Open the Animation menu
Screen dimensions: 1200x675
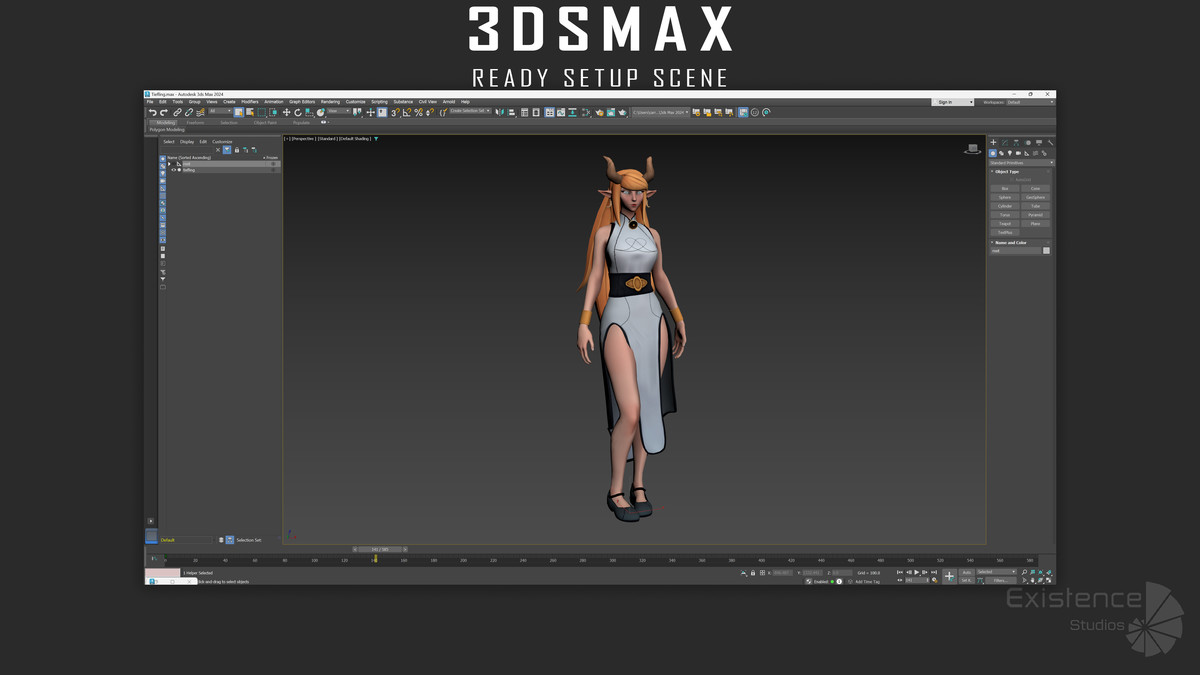tap(273, 102)
